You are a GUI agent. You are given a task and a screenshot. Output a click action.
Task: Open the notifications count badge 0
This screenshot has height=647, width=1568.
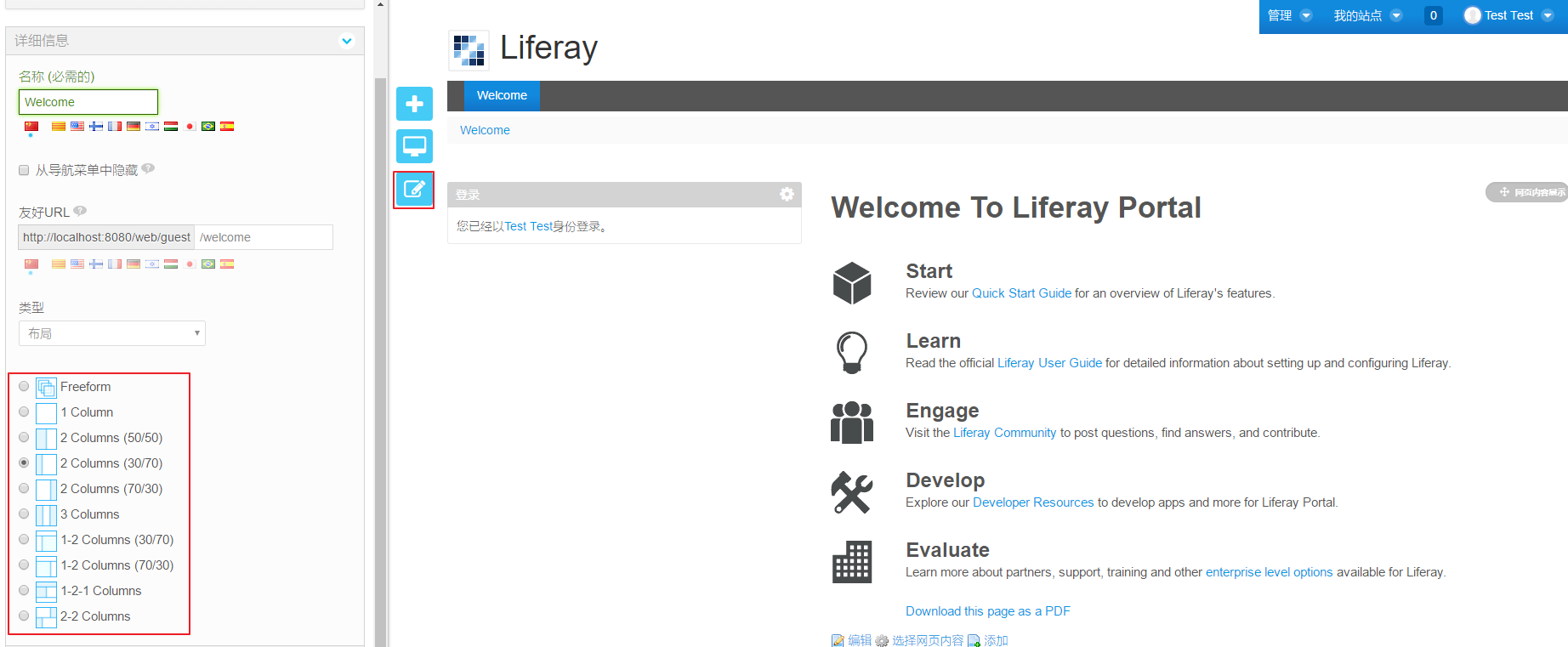tap(1434, 15)
